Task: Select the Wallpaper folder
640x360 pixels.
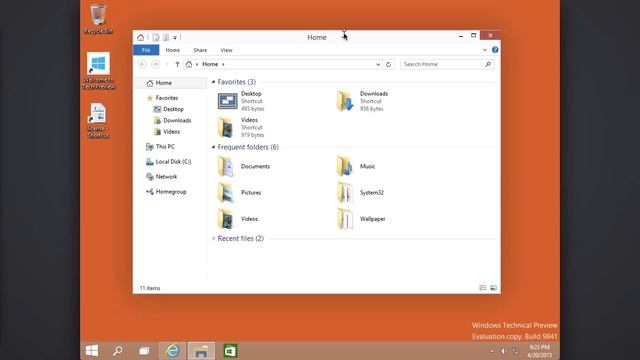Action: [x=361, y=219]
